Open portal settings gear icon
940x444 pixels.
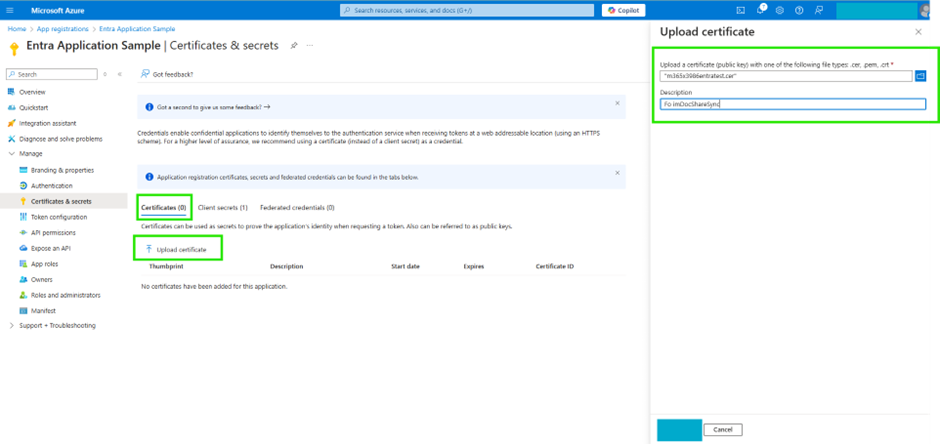pos(779,10)
